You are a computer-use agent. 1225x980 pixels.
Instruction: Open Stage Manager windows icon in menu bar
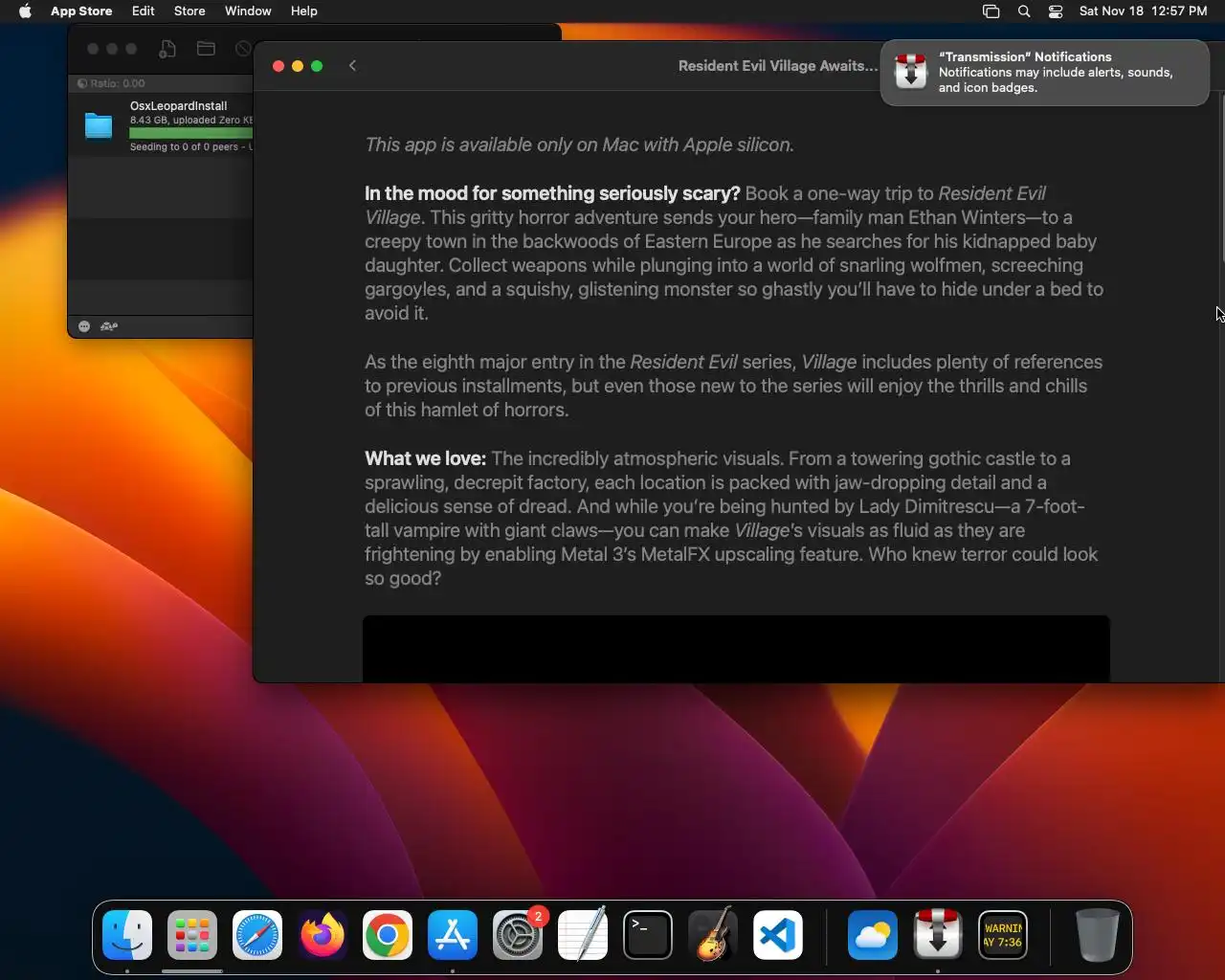(x=991, y=11)
